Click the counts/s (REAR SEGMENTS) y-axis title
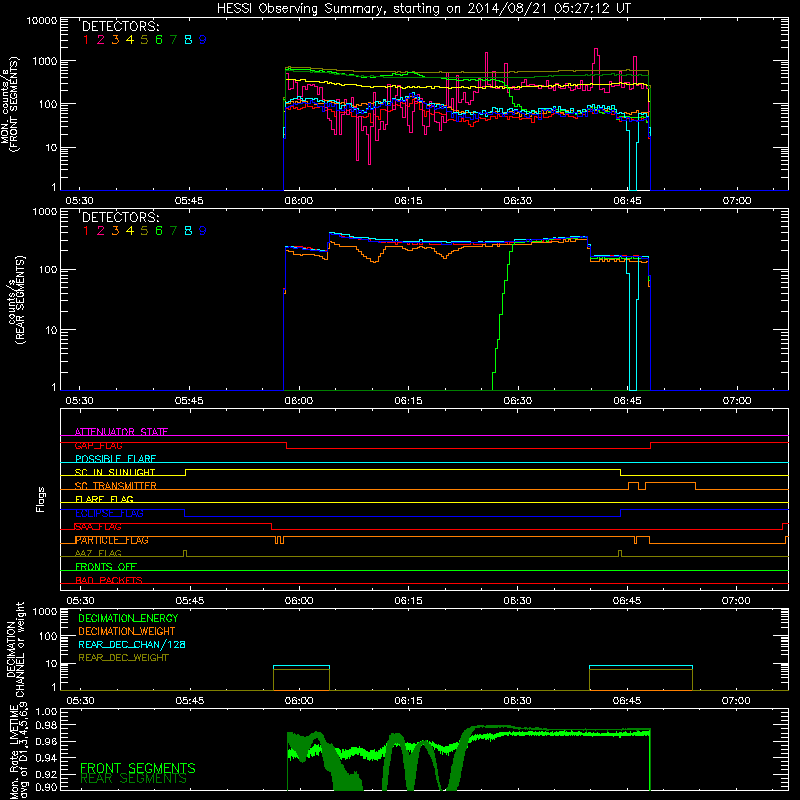Screen dimensions: 800x800 click(x=15, y=300)
